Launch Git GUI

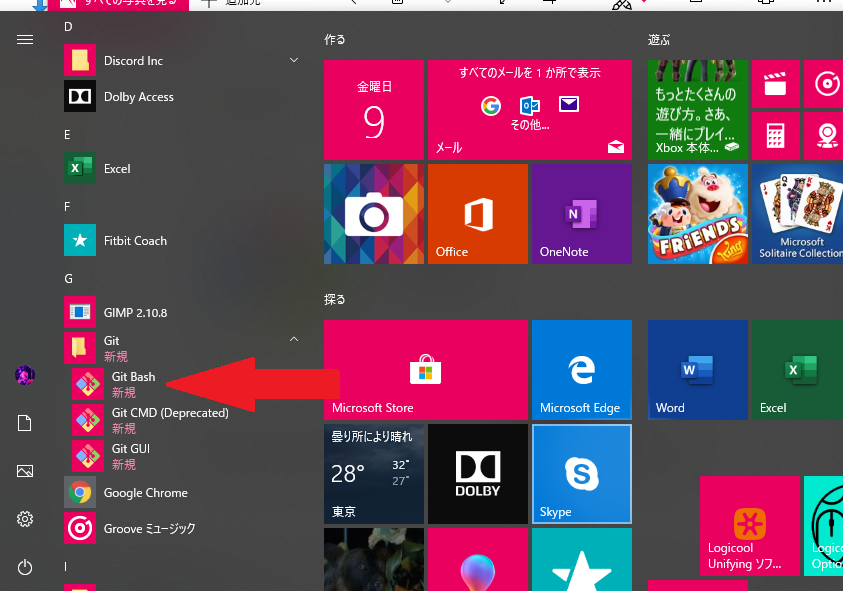(x=185, y=456)
